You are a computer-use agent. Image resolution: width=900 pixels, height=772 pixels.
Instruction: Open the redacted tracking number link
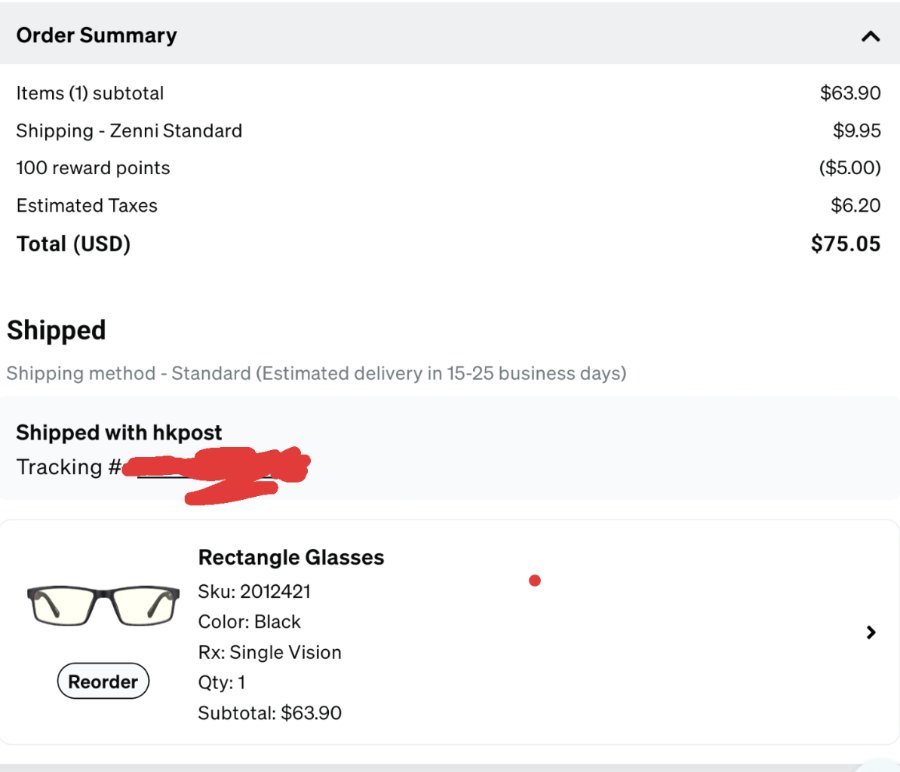coord(215,472)
